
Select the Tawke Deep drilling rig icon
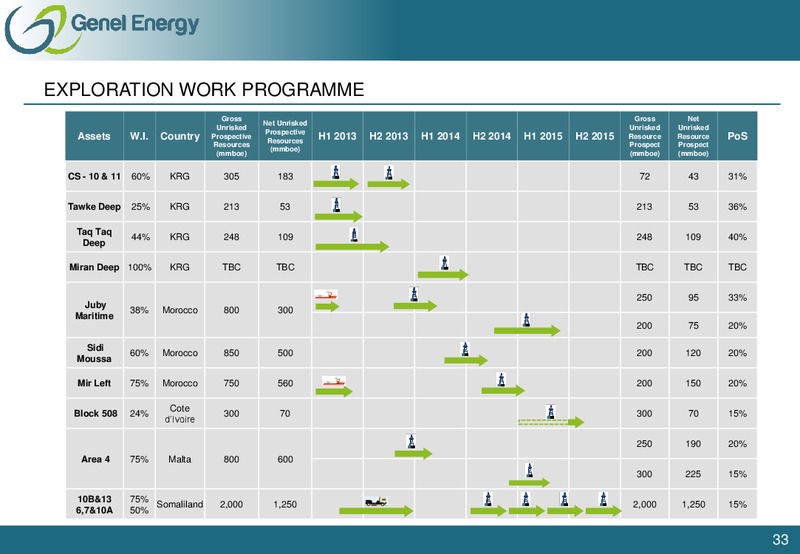(x=336, y=205)
